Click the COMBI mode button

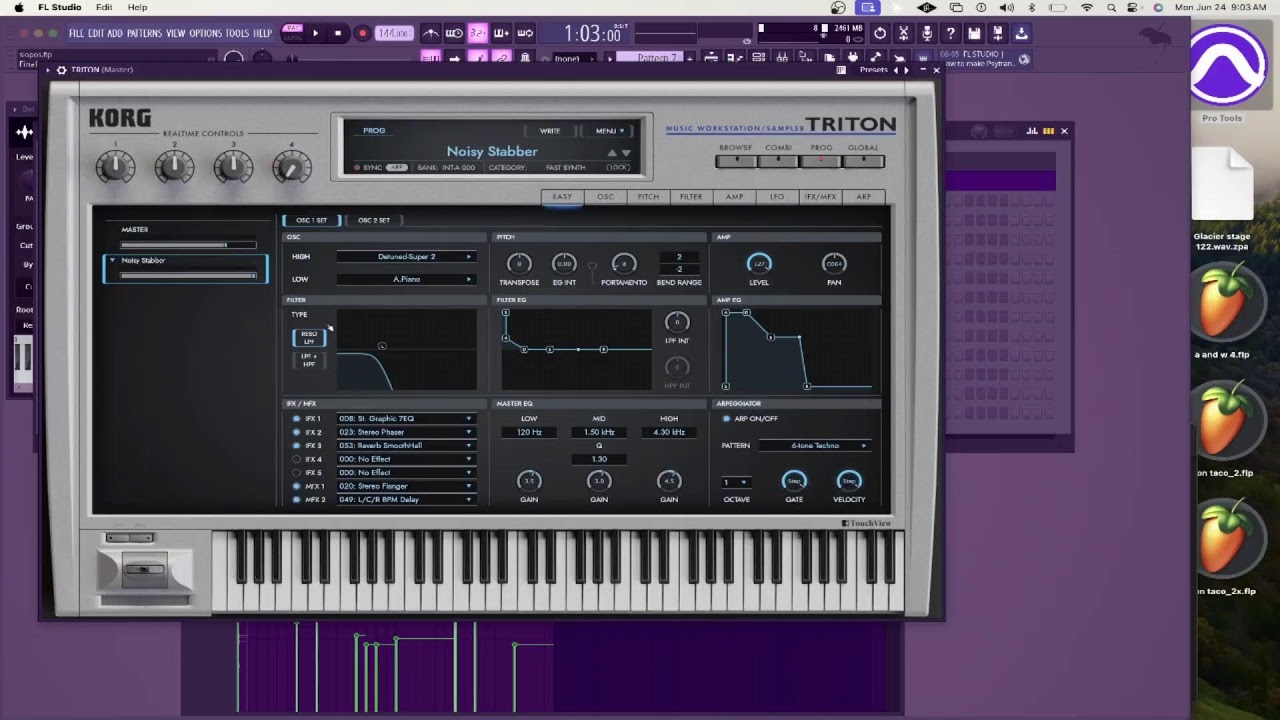[778, 160]
